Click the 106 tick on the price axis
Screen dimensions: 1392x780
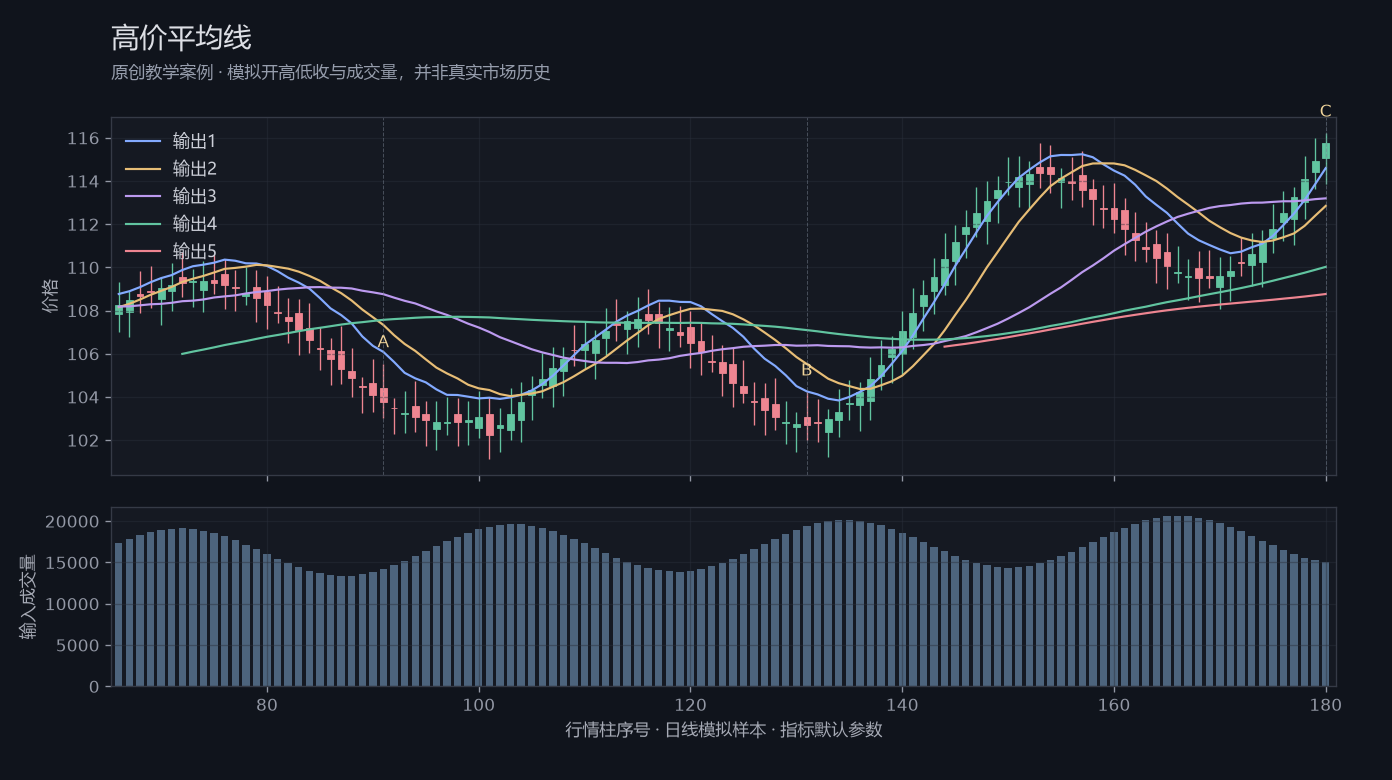84,355
